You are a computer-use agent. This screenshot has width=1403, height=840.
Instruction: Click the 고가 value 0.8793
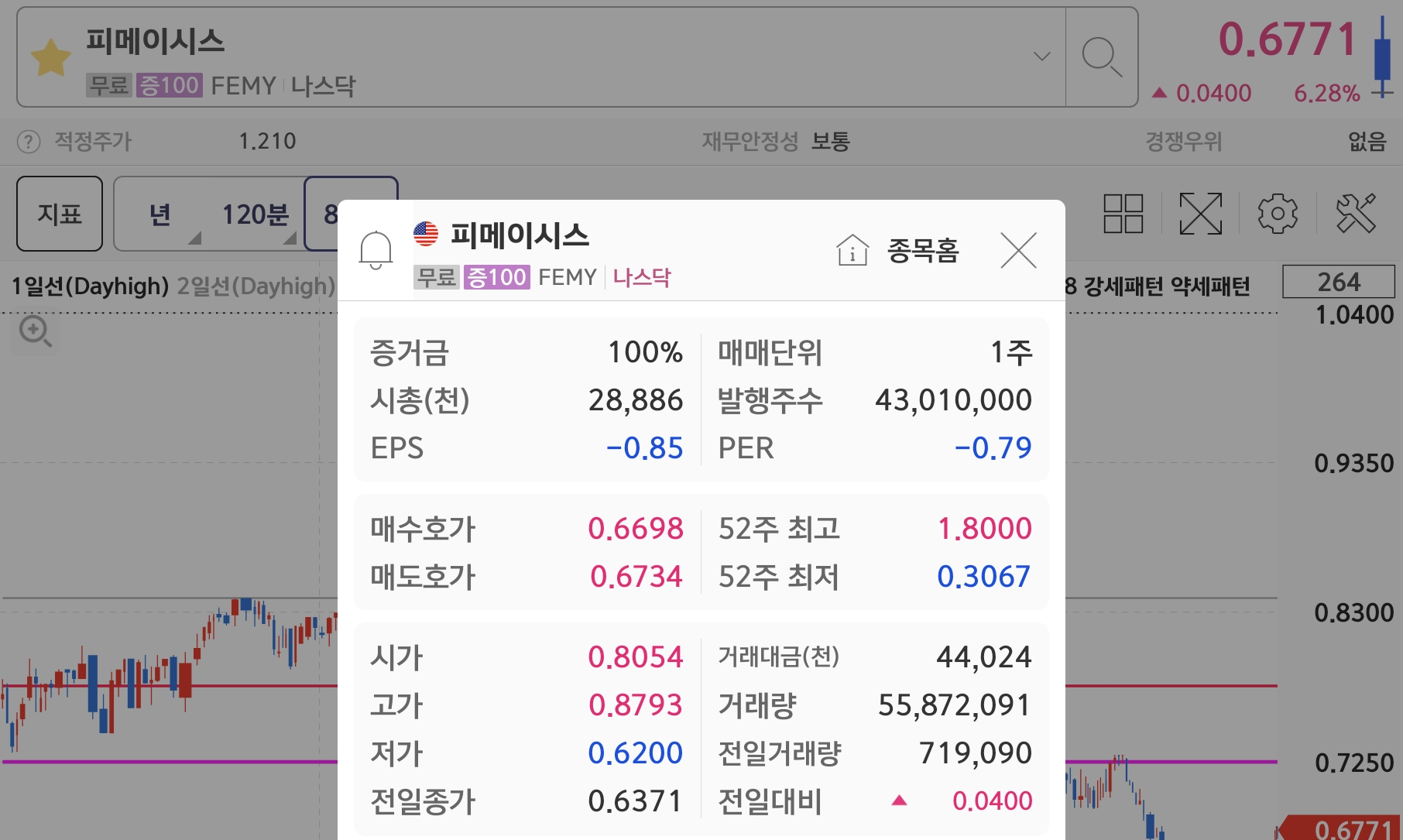pyautogui.click(x=636, y=705)
